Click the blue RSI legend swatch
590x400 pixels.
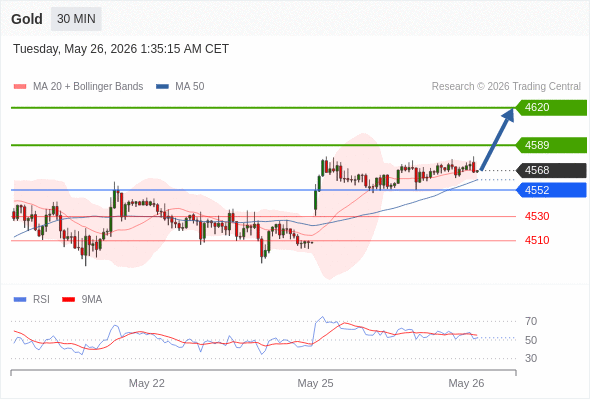pyautogui.click(x=20, y=300)
